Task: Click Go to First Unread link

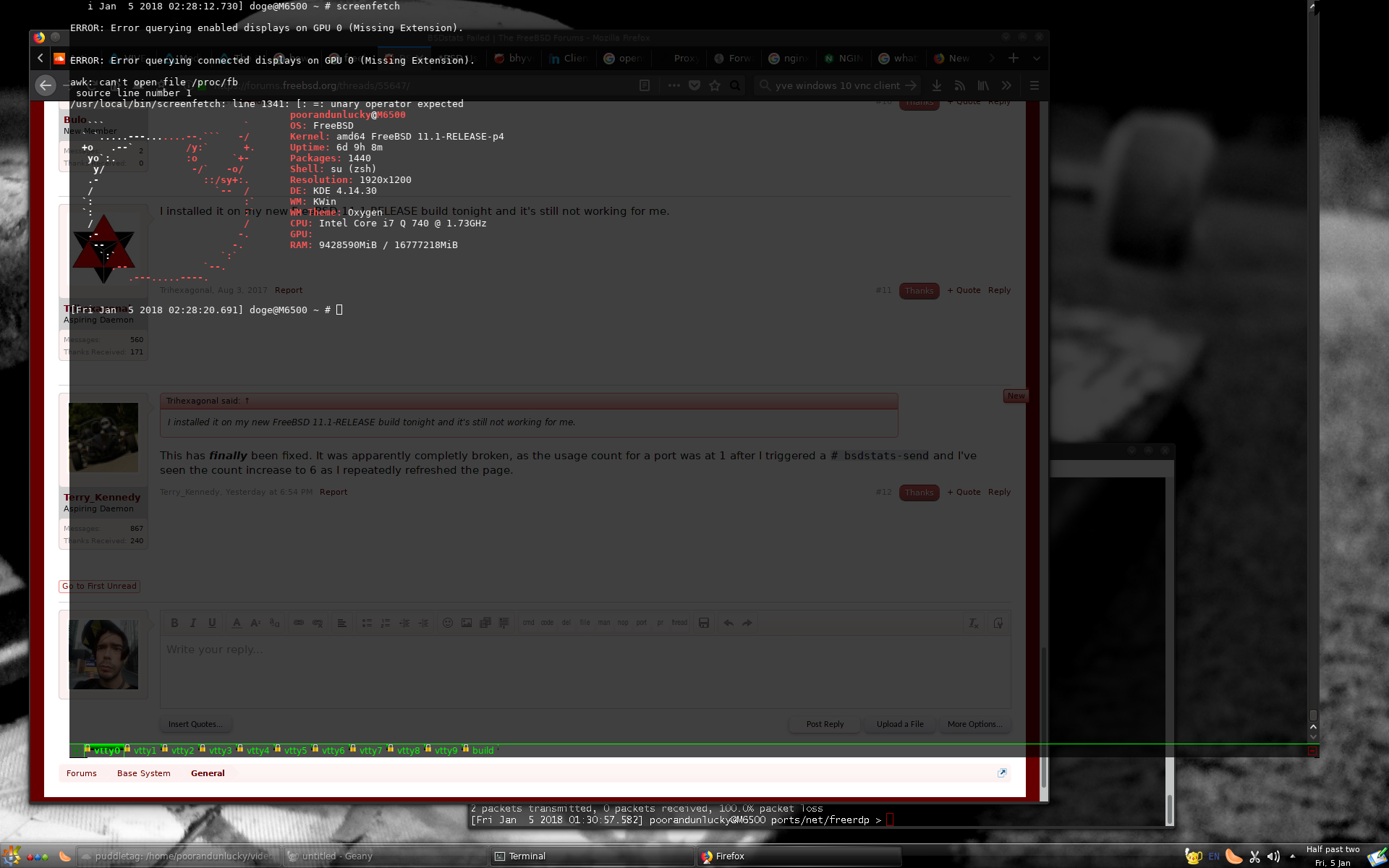Action: [99, 586]
